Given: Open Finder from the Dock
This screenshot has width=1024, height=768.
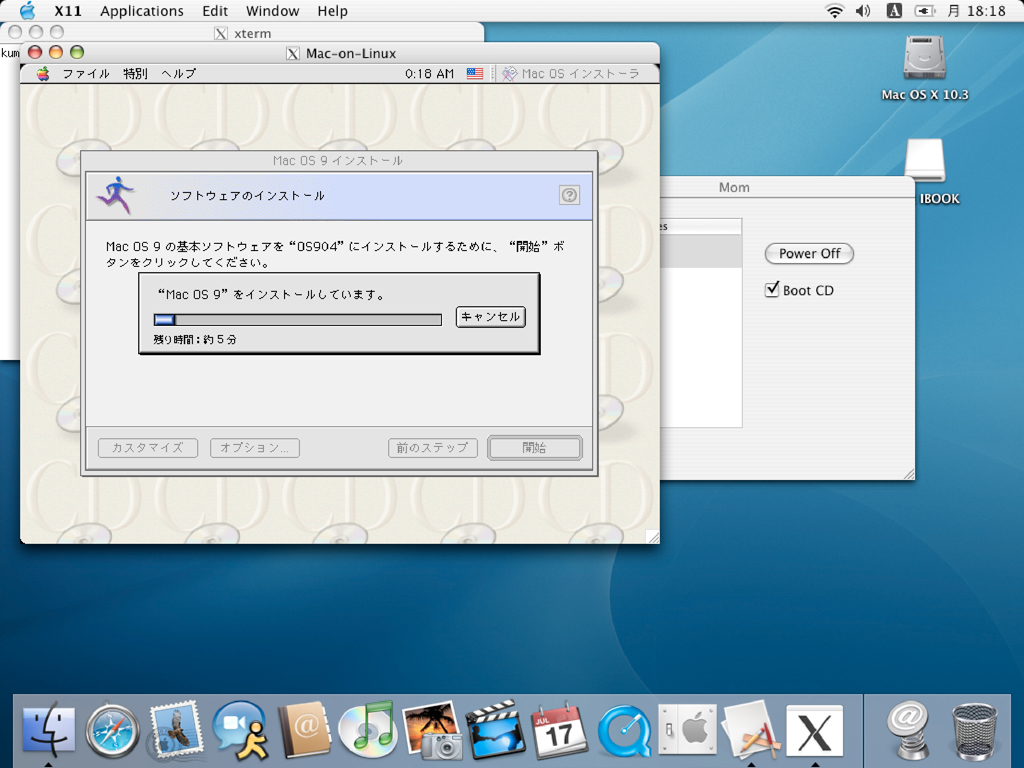Looking at the screenshot, I should (48, 731).
